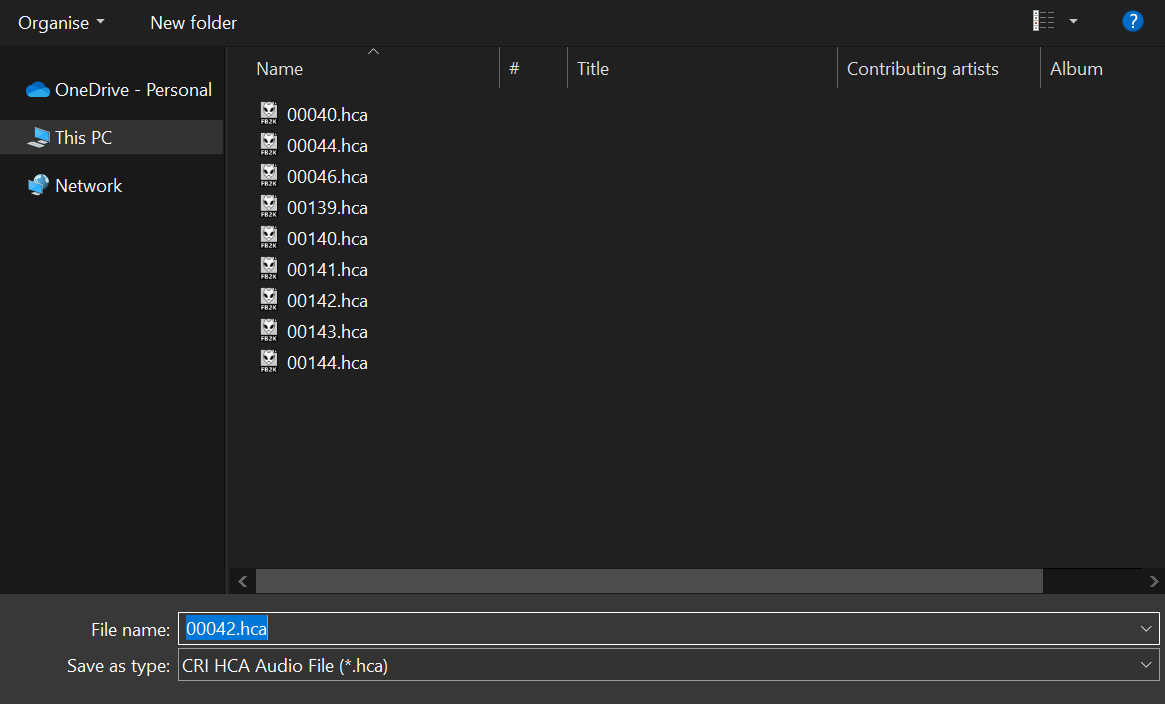Click the file icon of 00040.hca
This screenshot has width=1165, height=704.
[x=268, y=114]
